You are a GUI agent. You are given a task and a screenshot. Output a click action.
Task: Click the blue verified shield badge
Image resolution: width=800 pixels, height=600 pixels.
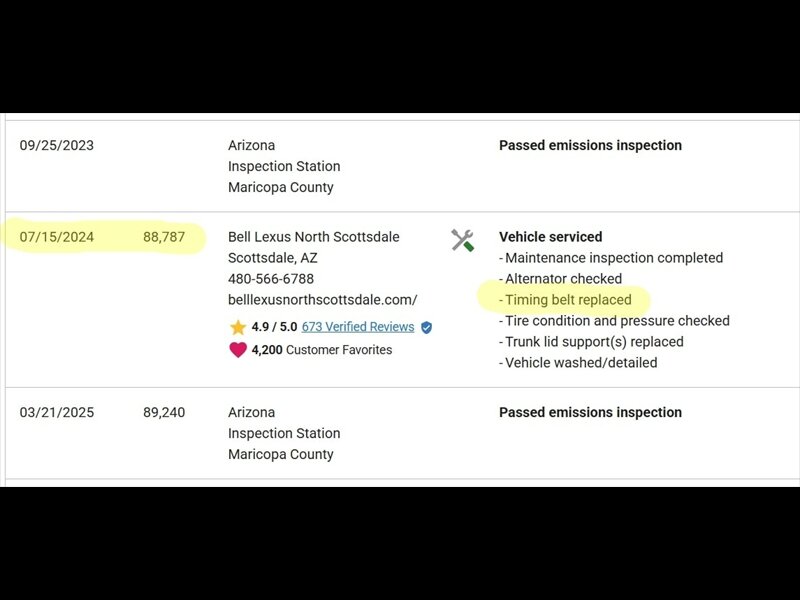click(x=427, y=327)
